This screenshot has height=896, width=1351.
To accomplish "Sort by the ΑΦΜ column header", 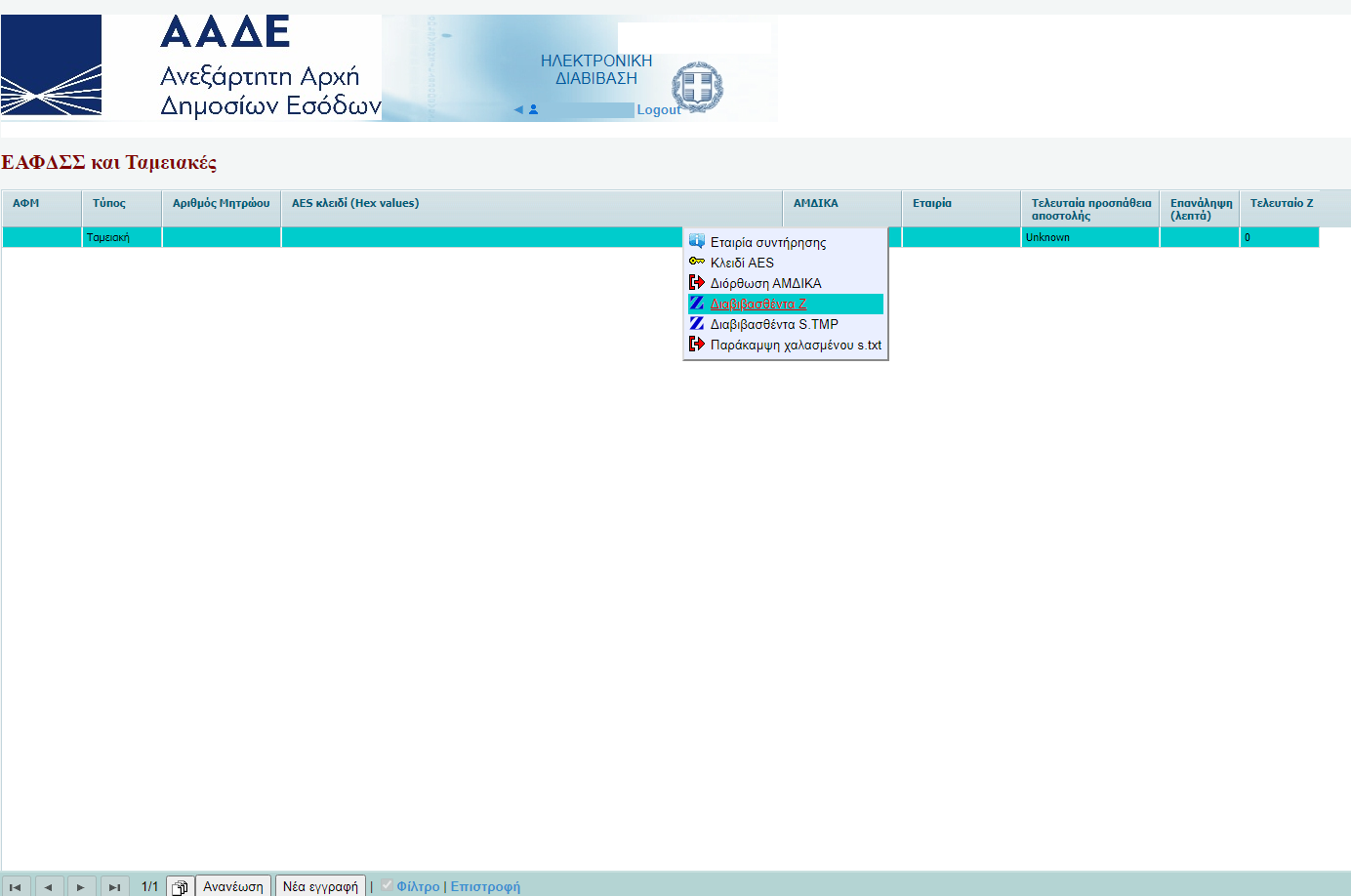I will click(26, 203).
